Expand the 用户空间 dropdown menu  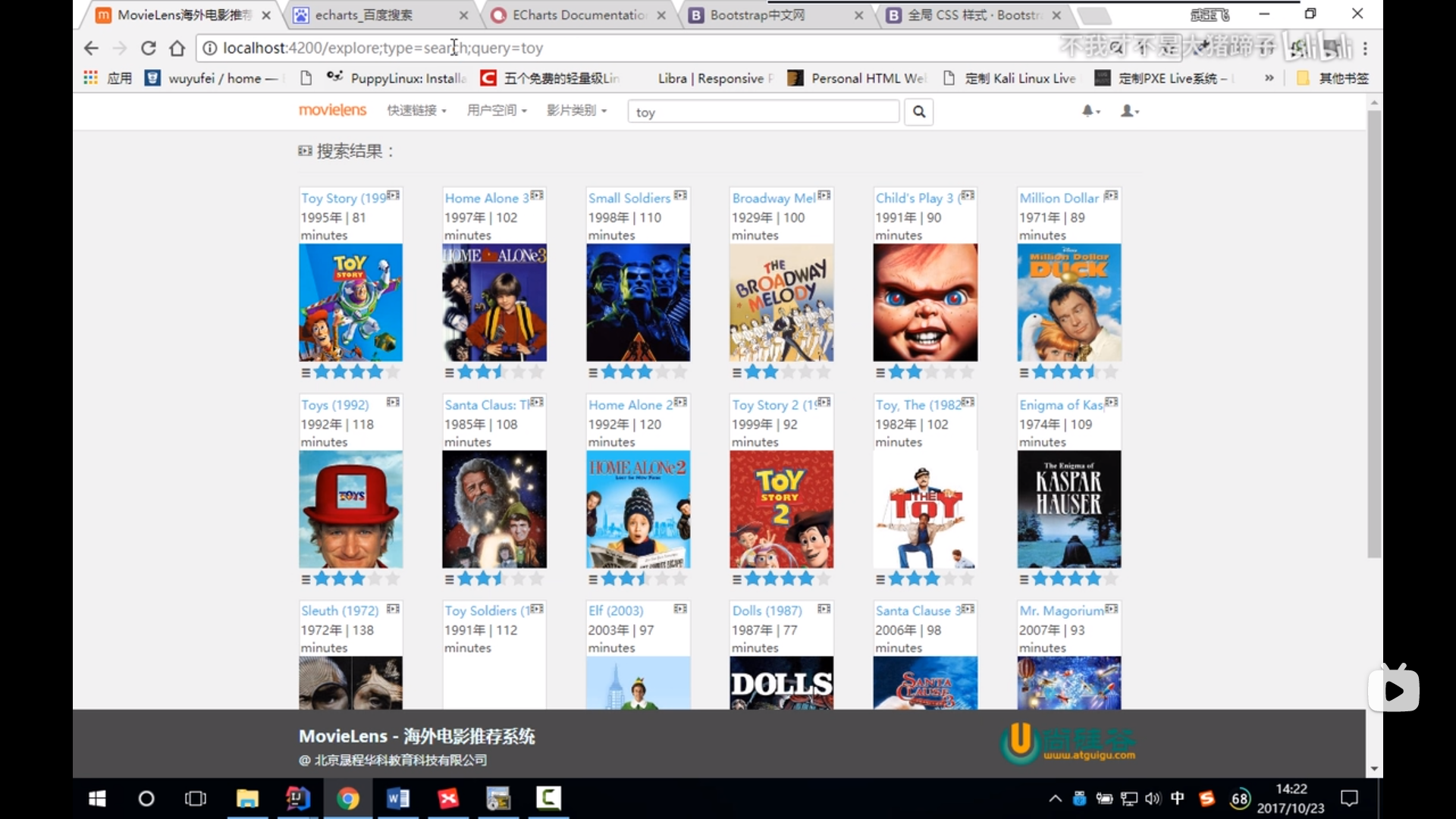tap(497, 111)
